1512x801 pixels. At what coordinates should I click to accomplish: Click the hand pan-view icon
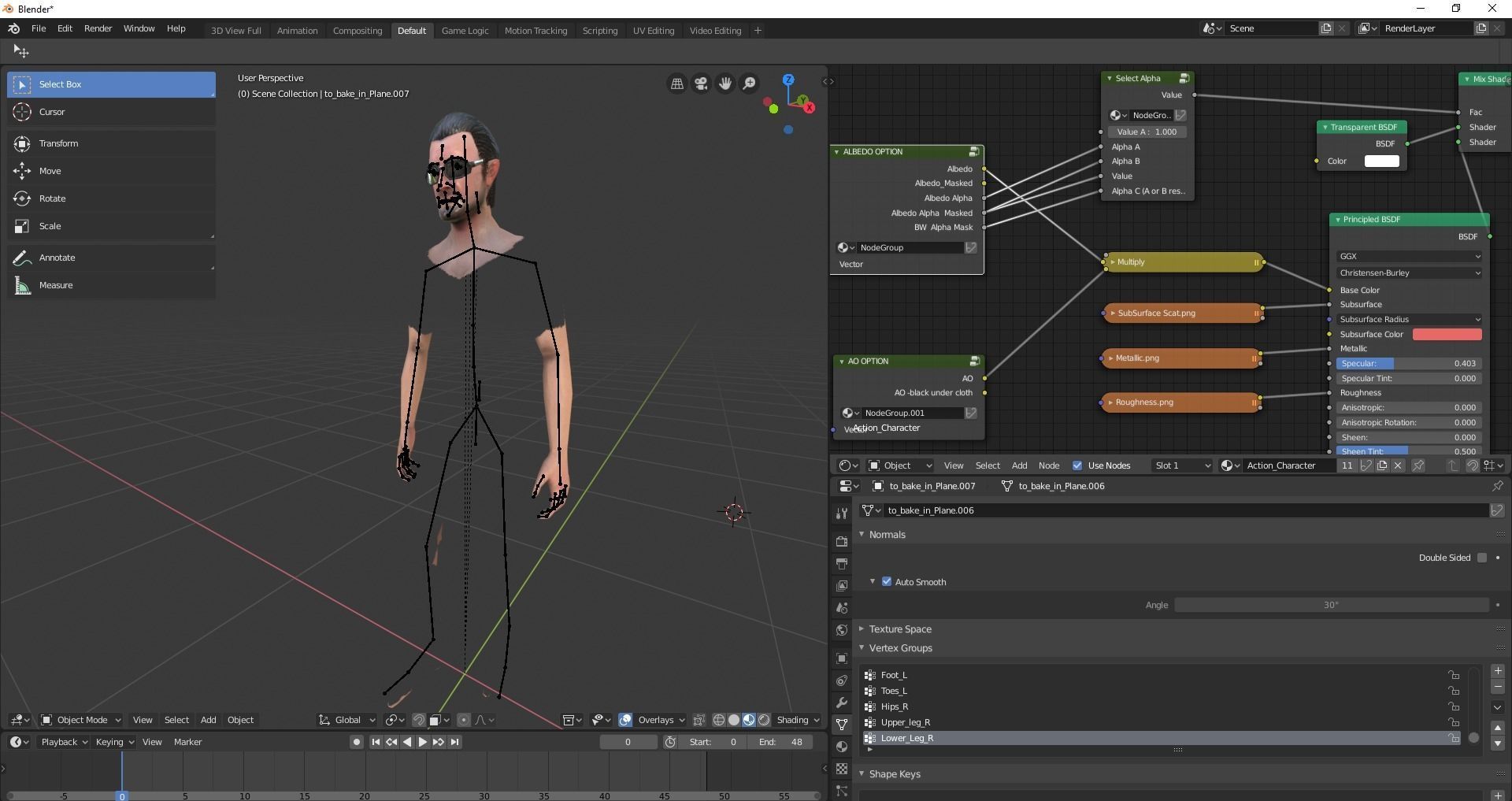point(725,83)
